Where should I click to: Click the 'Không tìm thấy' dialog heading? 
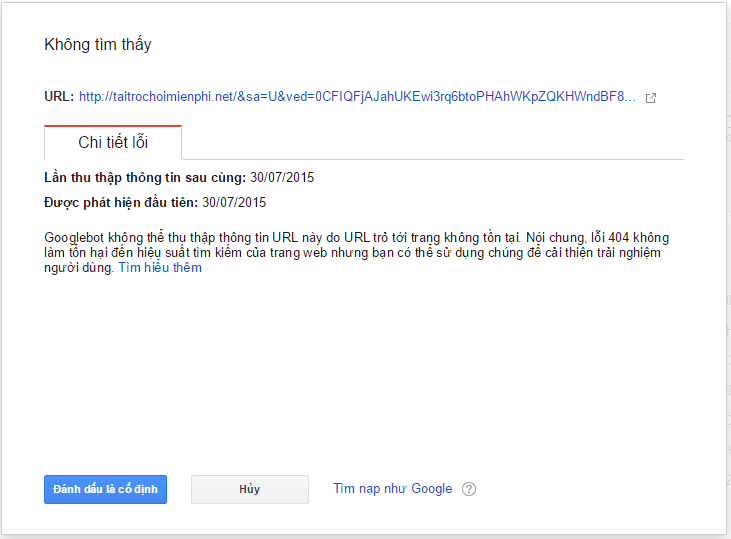[98, 44]
